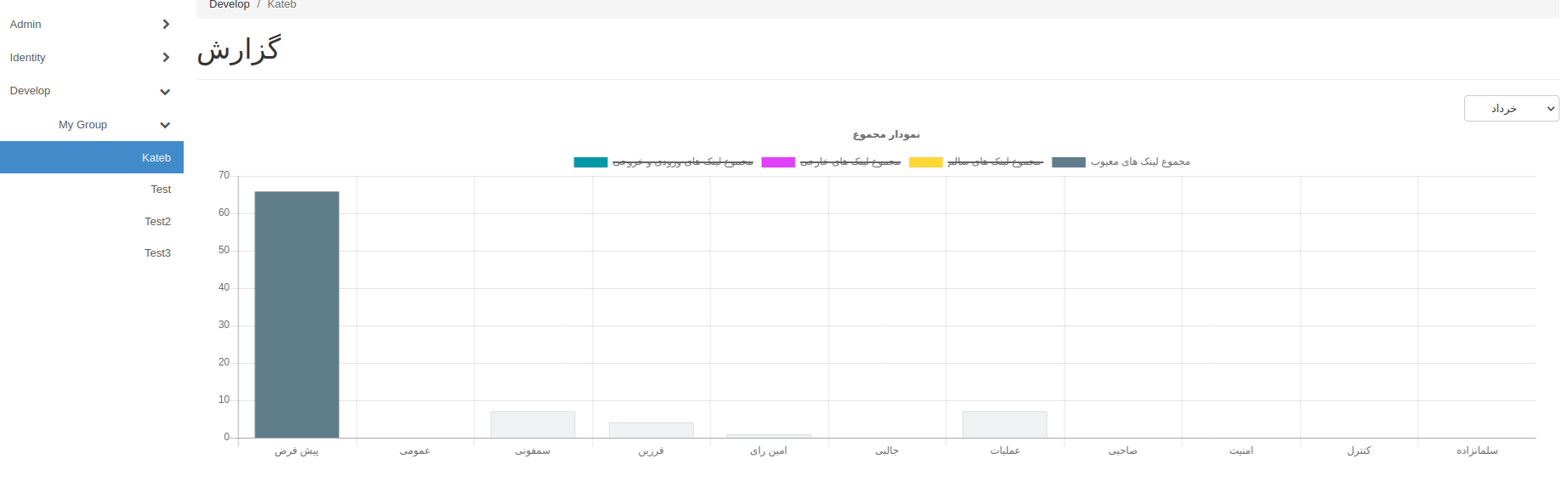
Task: Click the 50 y-axis value
Action: [224, 251]
